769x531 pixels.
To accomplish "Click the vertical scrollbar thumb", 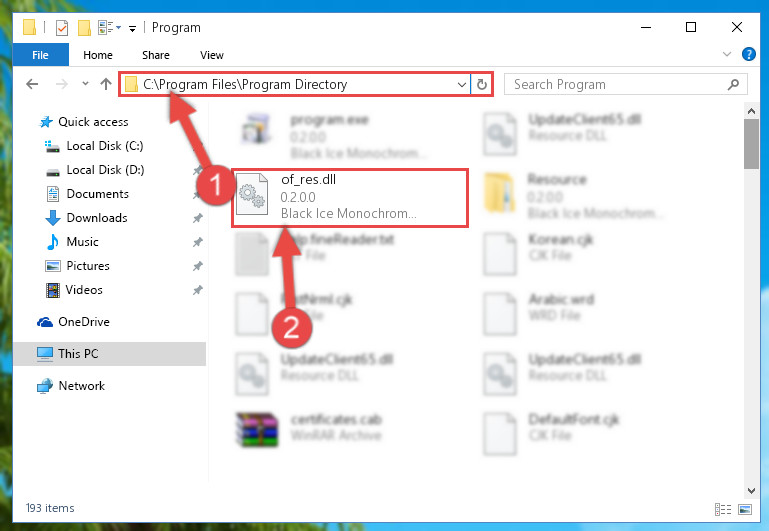I will (751, 144).
